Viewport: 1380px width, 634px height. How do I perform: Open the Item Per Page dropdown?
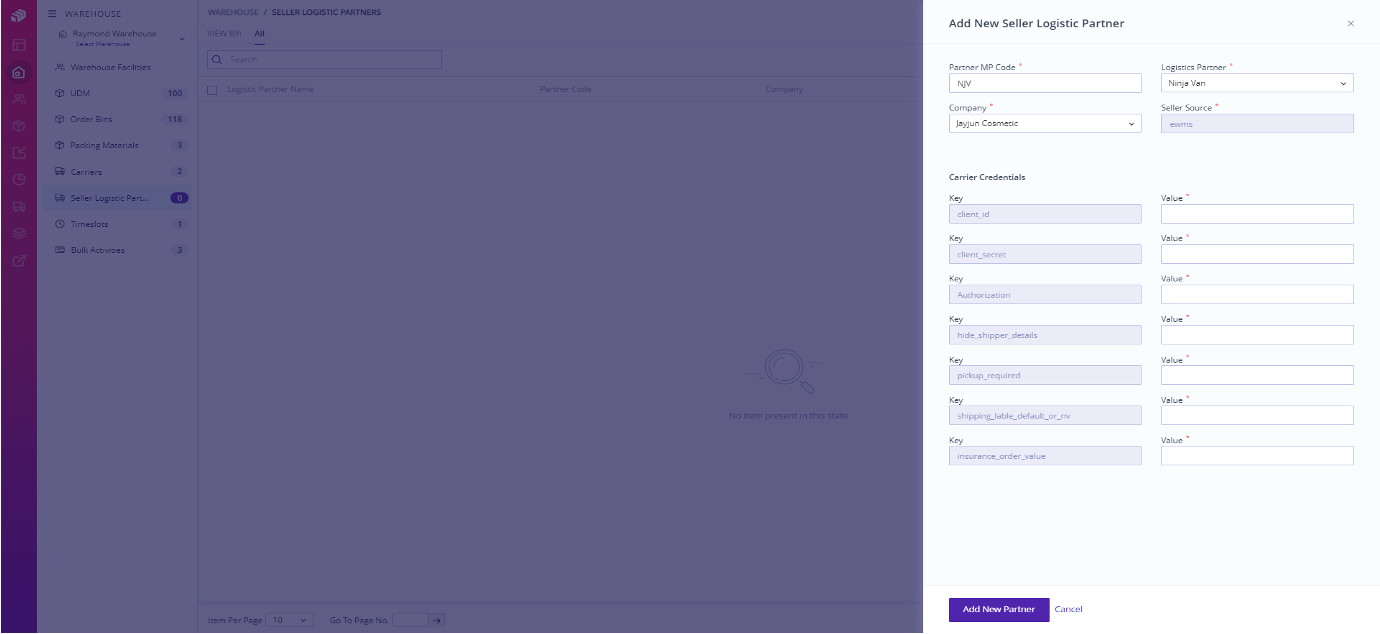click(x=290, y=620)
